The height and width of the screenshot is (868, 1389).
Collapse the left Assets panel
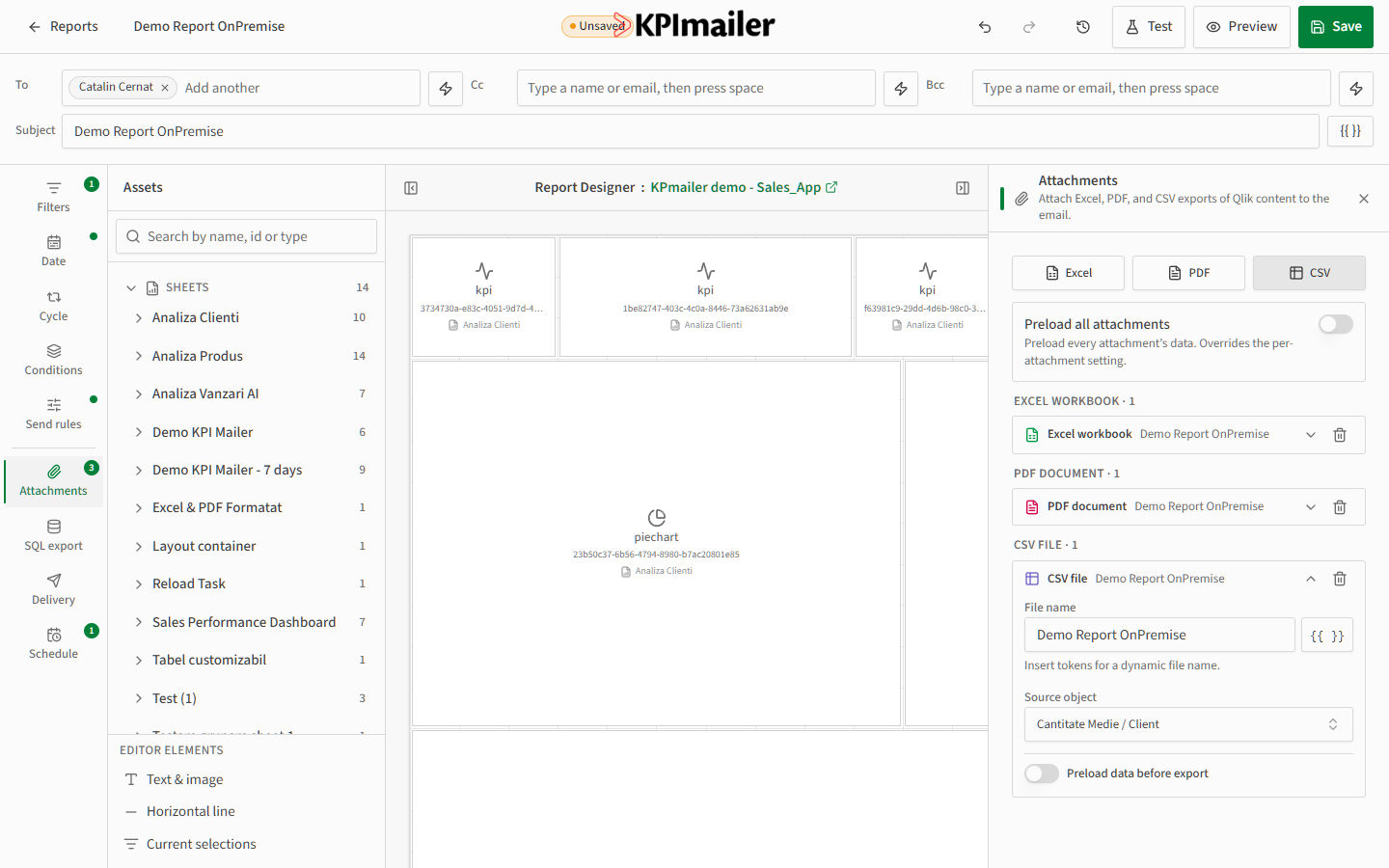click(x=411, y=188)
